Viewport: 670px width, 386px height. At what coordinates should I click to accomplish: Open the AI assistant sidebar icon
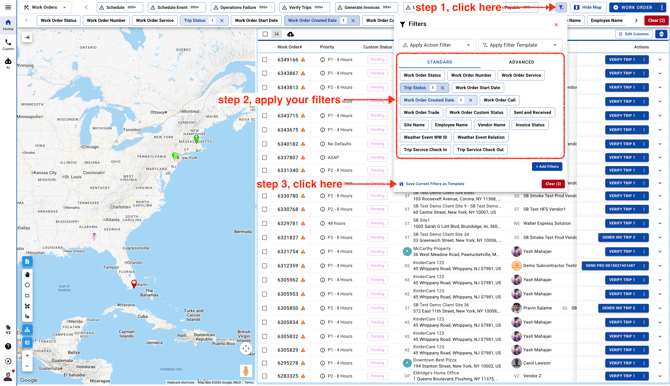point(8,63)
